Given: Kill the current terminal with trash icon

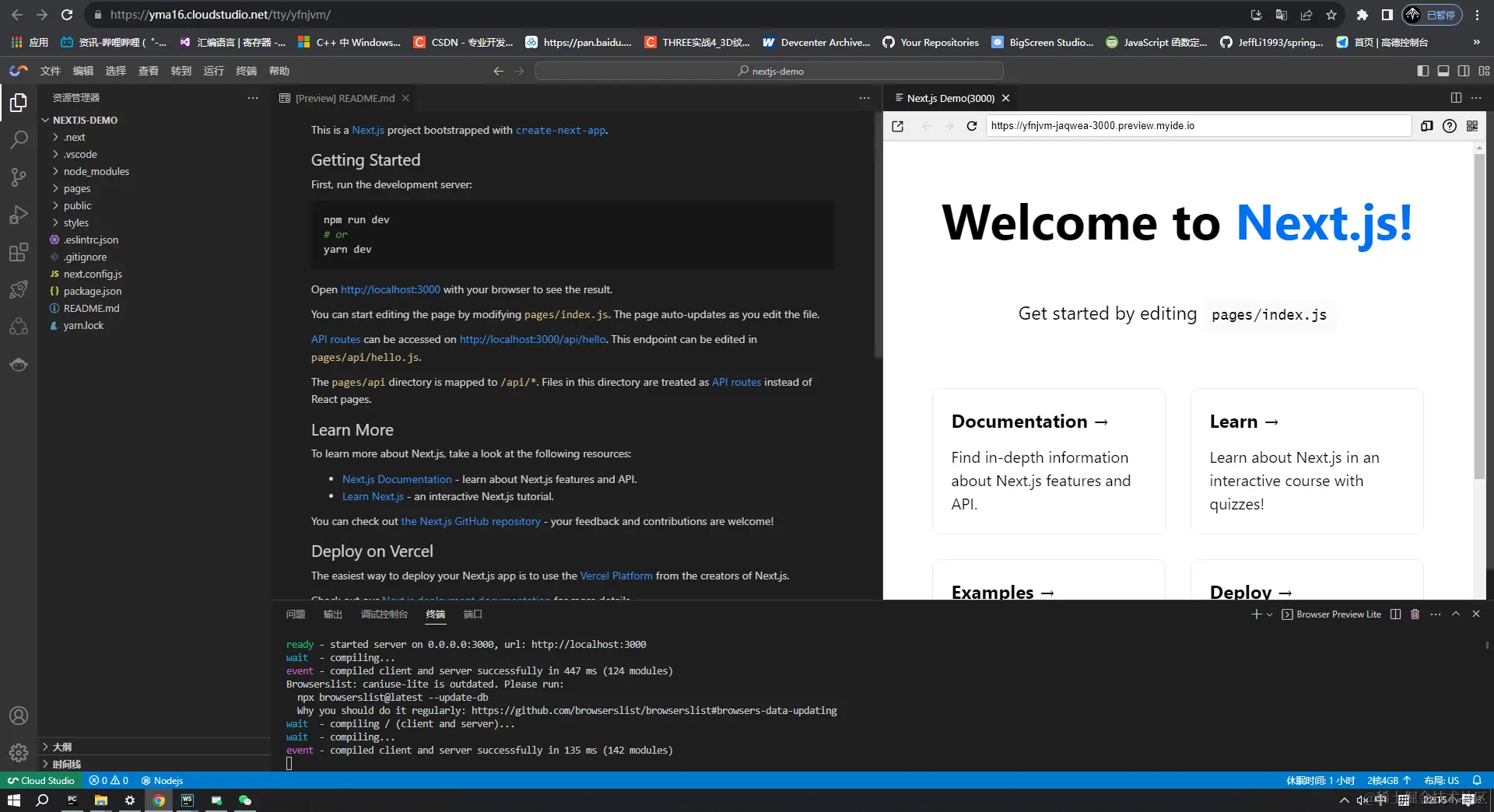Looking at the screenshot, I should [x=1414, y=614].
